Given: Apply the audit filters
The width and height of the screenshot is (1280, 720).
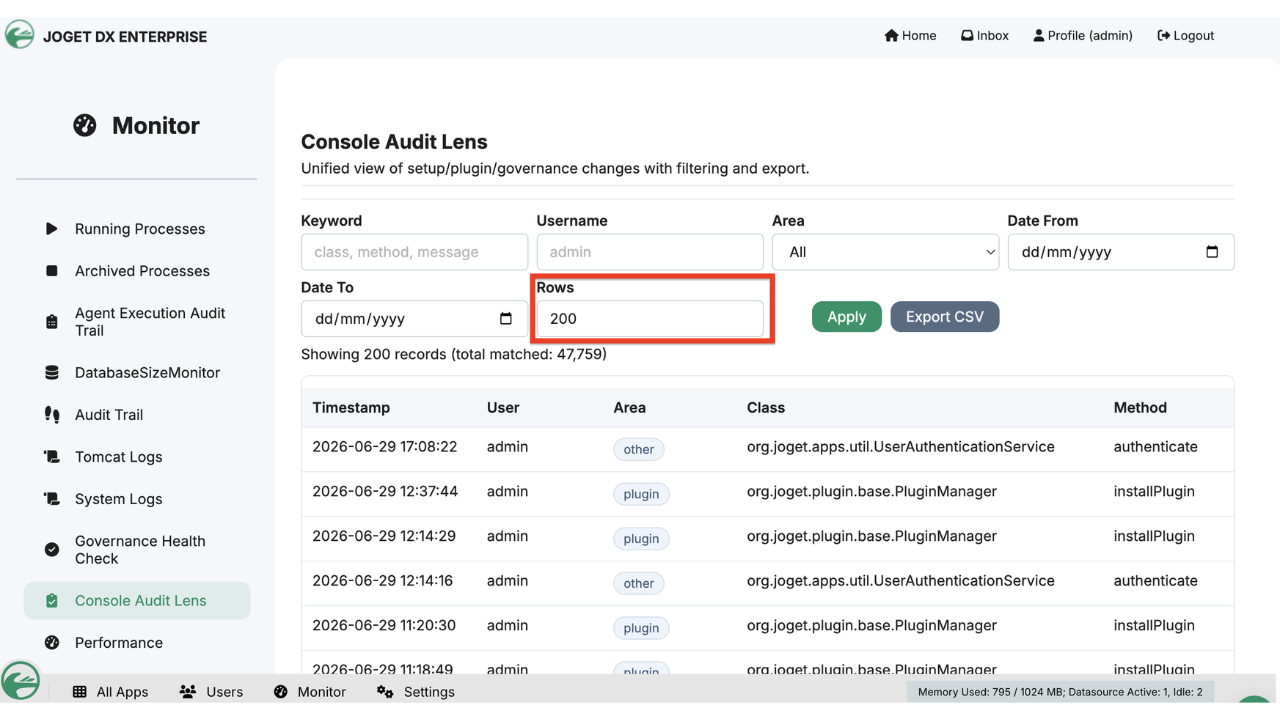Looking at the screenshot, I should [847, 317].
